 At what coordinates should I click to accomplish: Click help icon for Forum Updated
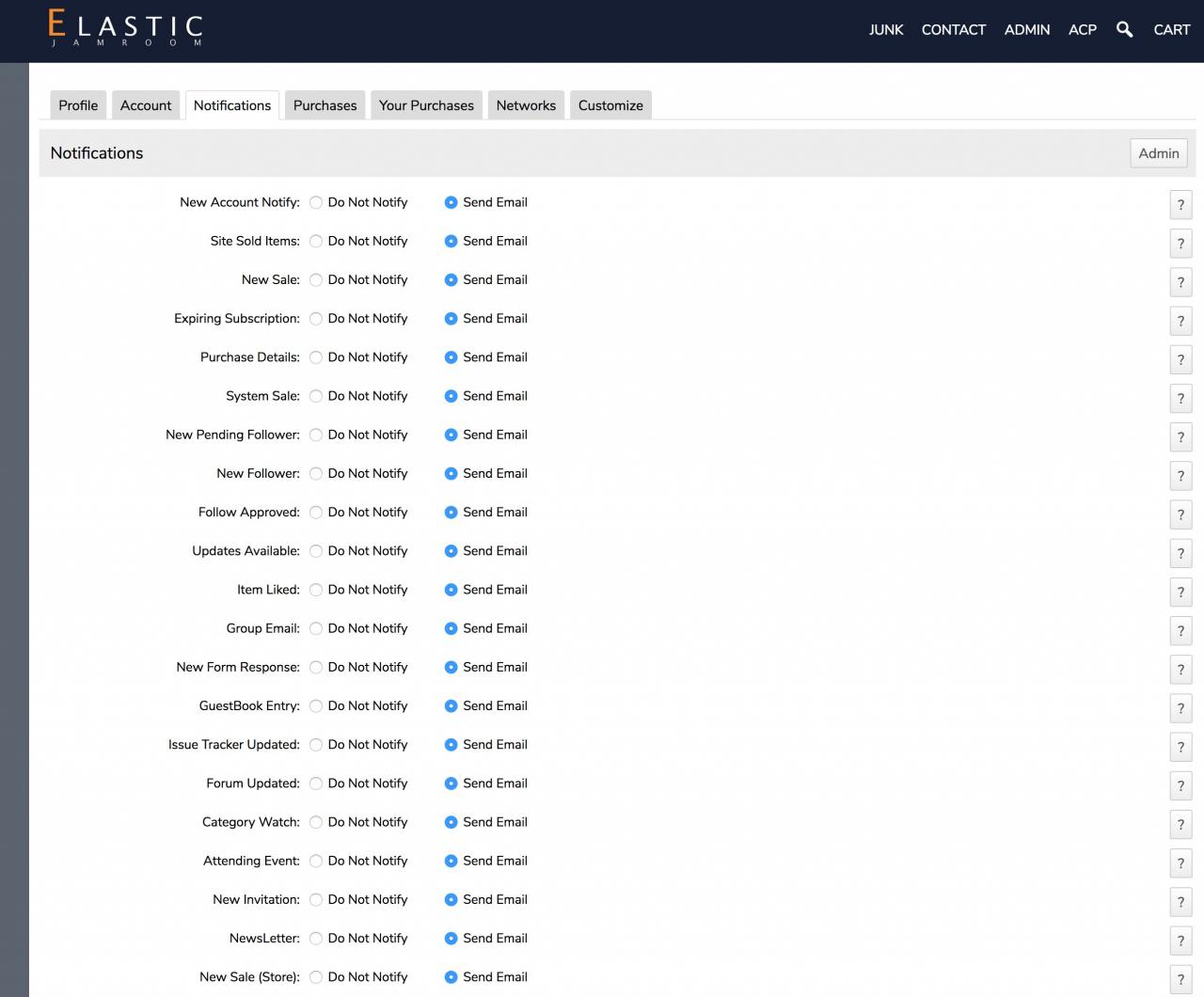click(x=1180, y=786)
